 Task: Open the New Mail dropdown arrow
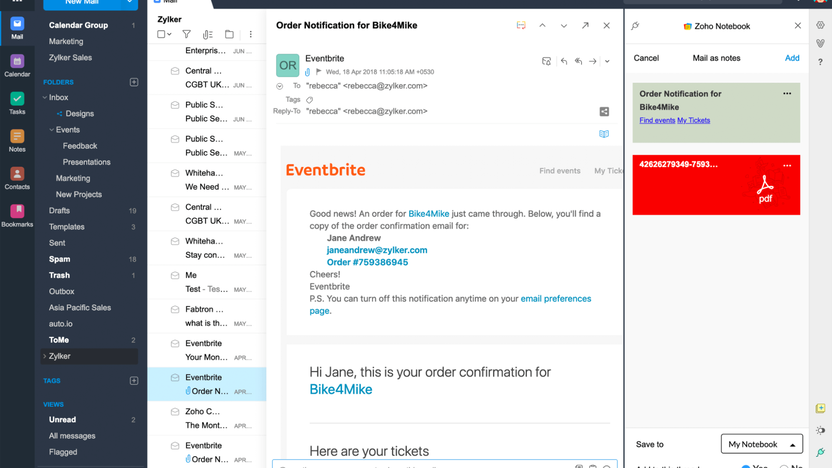point(129,3)
